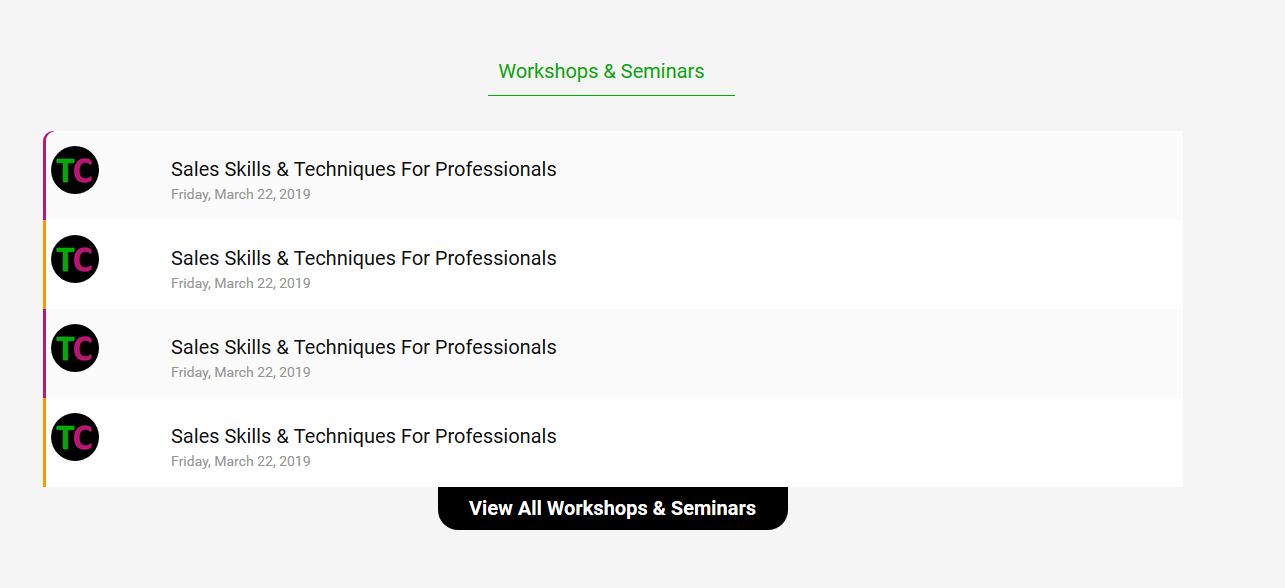Viewport: 1285px width, 588px height.
Task: Open the first Sales Skills & Techniques listing title
Action: [363, 169]
